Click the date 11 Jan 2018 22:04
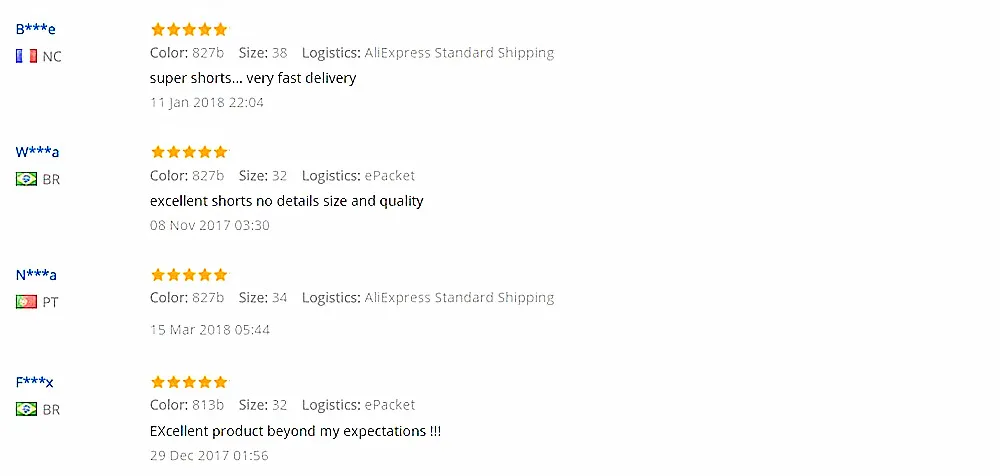This screenshot has width=1000, height=476. click(x=207, y=102)
